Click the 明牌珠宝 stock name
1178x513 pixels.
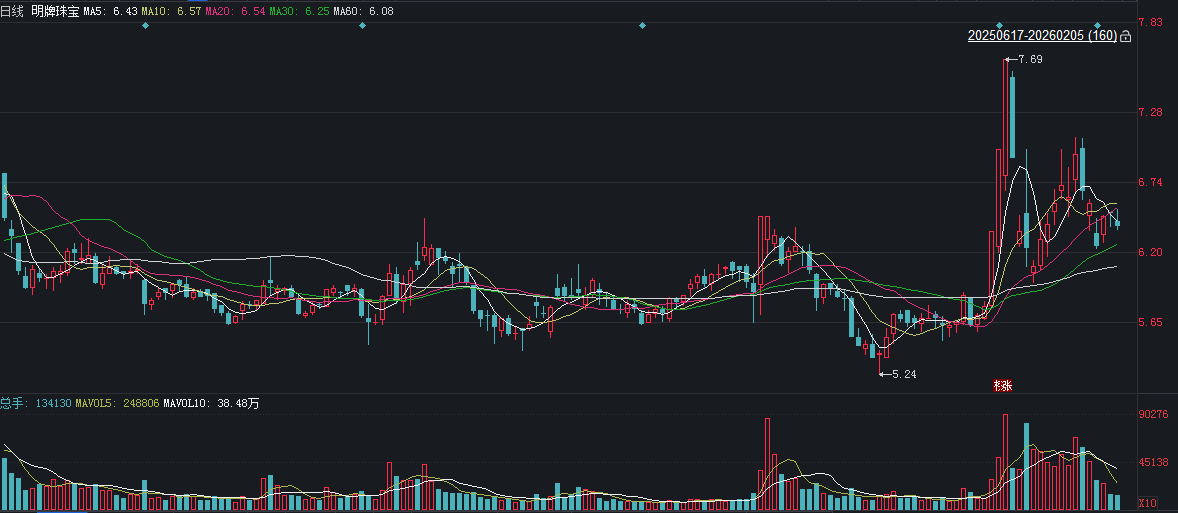55,10
